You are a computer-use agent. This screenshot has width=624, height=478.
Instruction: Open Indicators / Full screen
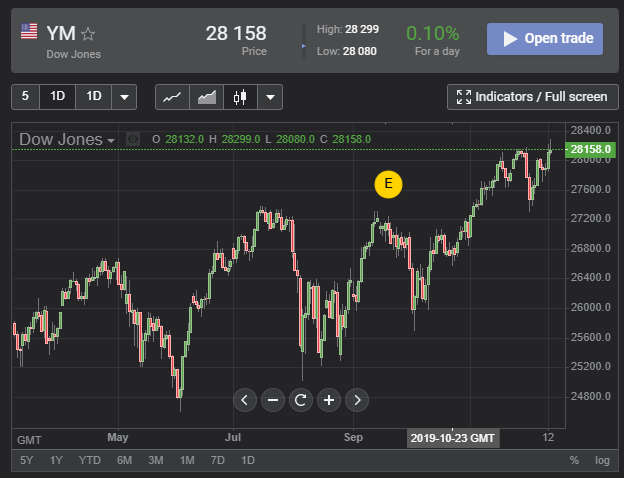530,97
